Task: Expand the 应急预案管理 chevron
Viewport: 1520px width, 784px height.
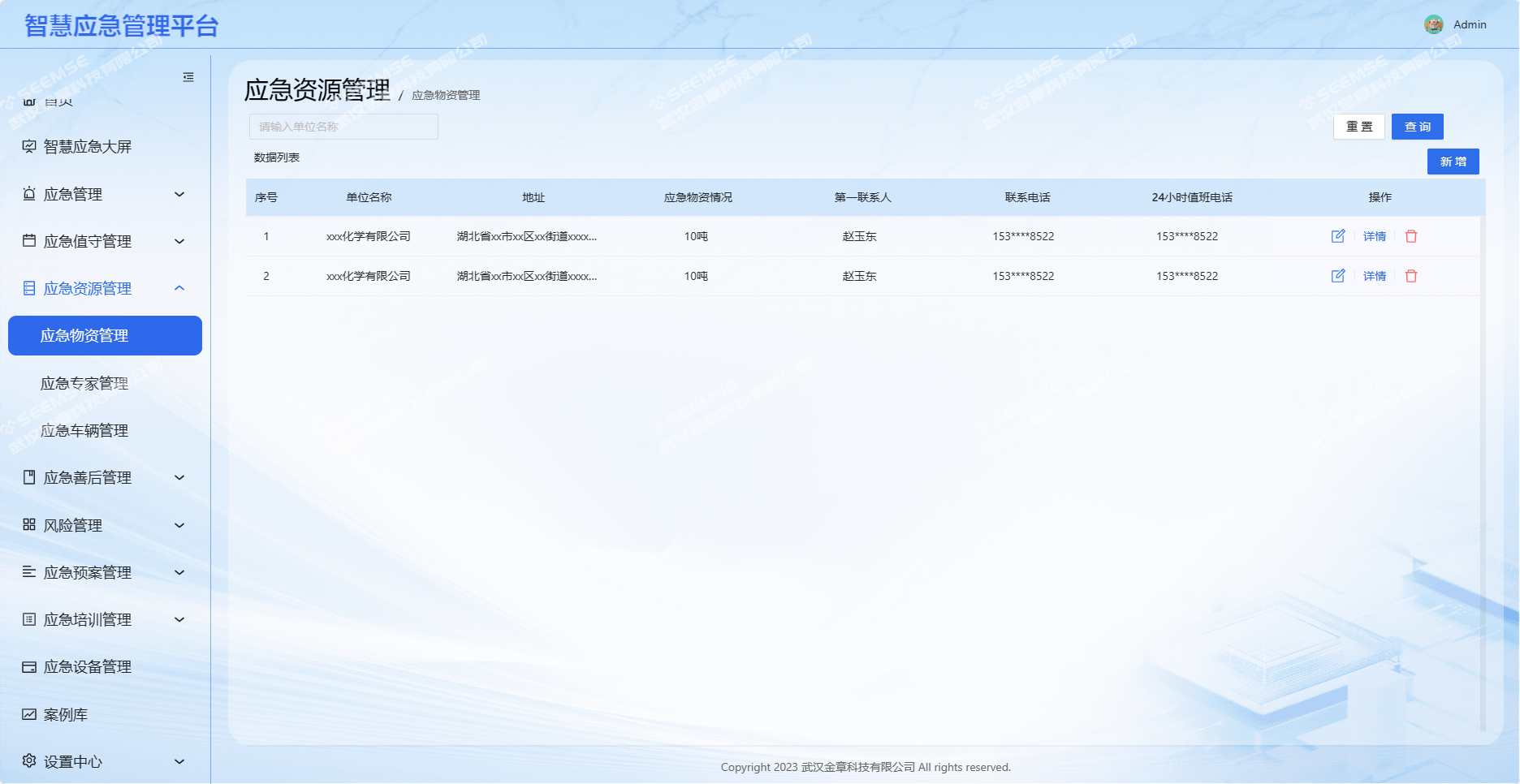Action: (179, 572)
